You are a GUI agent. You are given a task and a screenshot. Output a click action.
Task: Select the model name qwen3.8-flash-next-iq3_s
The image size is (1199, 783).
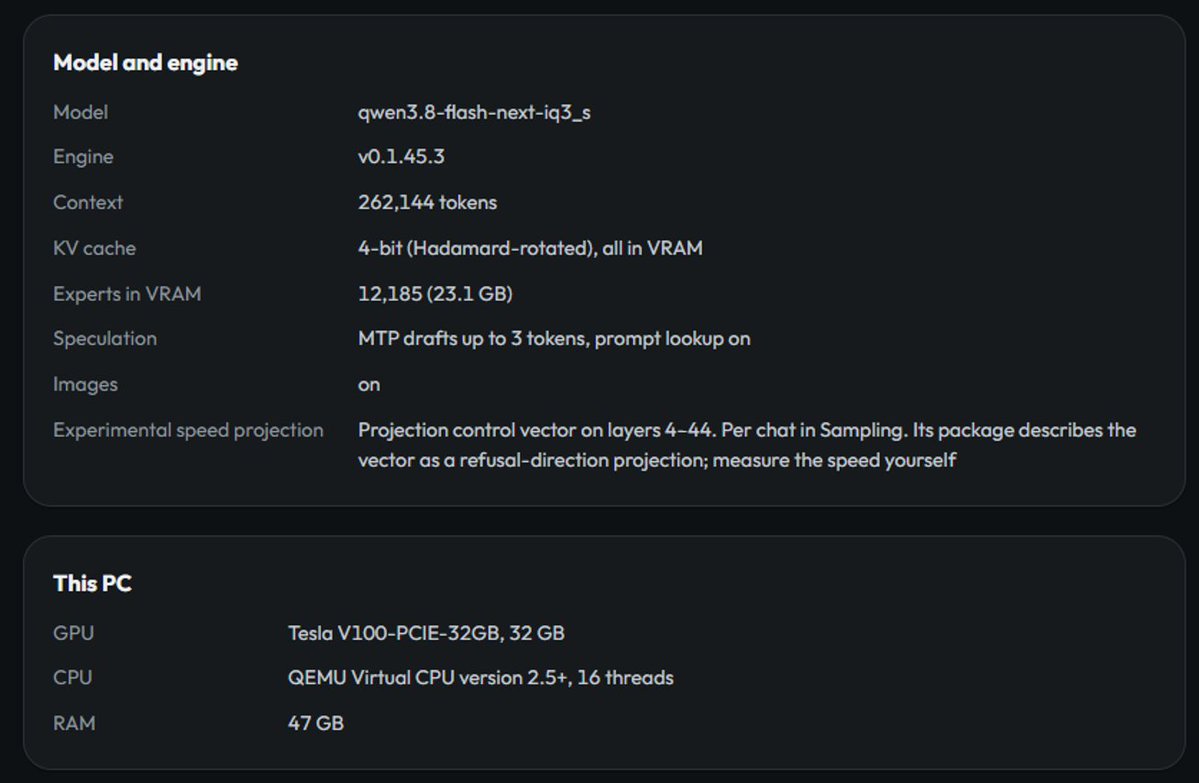coord(474,112)
